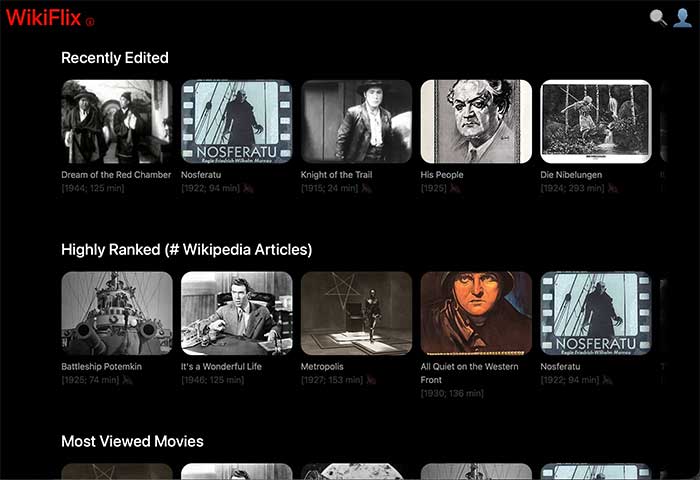700x480 pixels.
Task: Select the Recently Edited section heading
Action: pyautogui.click(x=115, y=58)
